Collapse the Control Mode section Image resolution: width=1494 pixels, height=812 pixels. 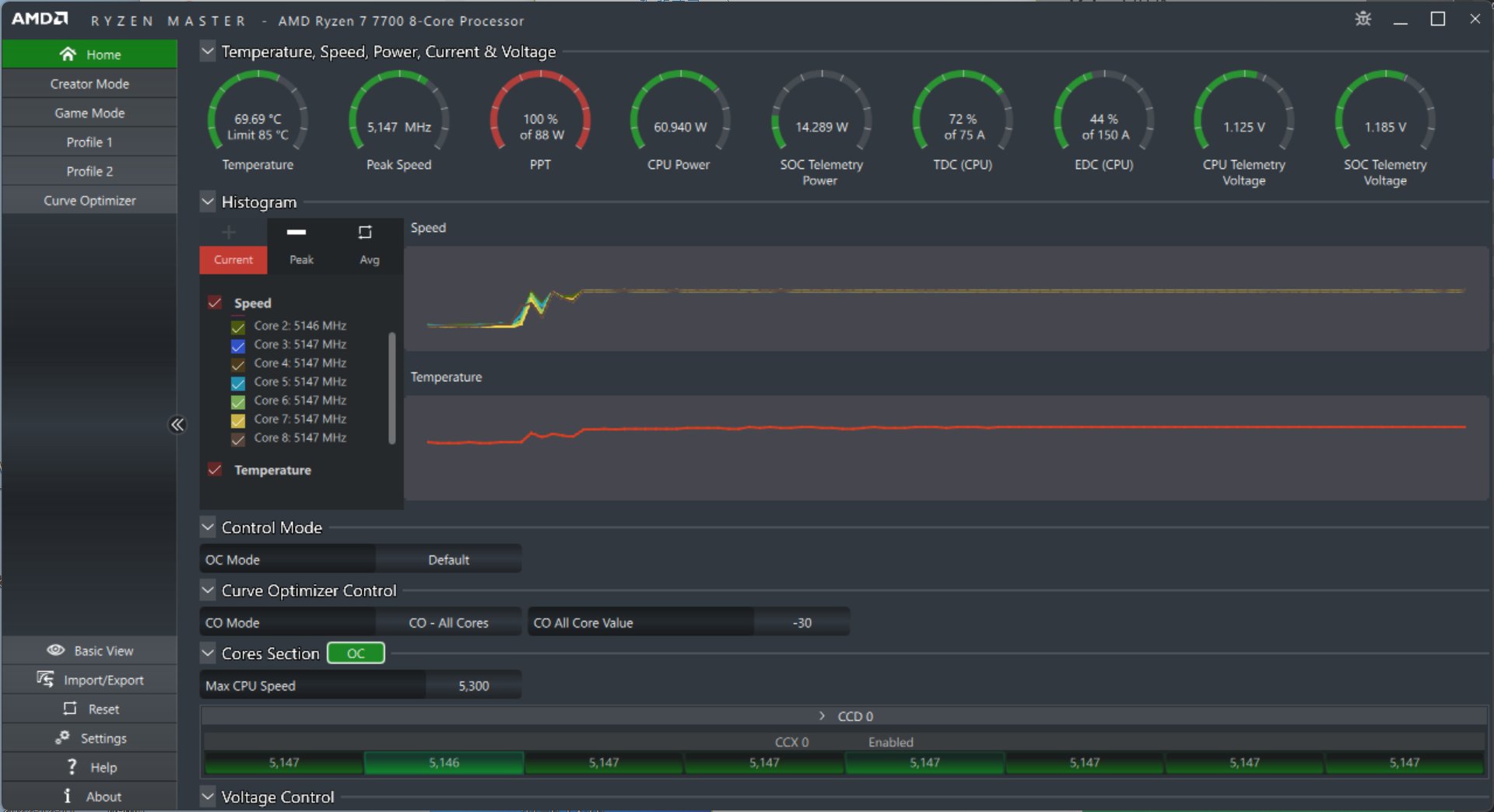click(208, 527)
